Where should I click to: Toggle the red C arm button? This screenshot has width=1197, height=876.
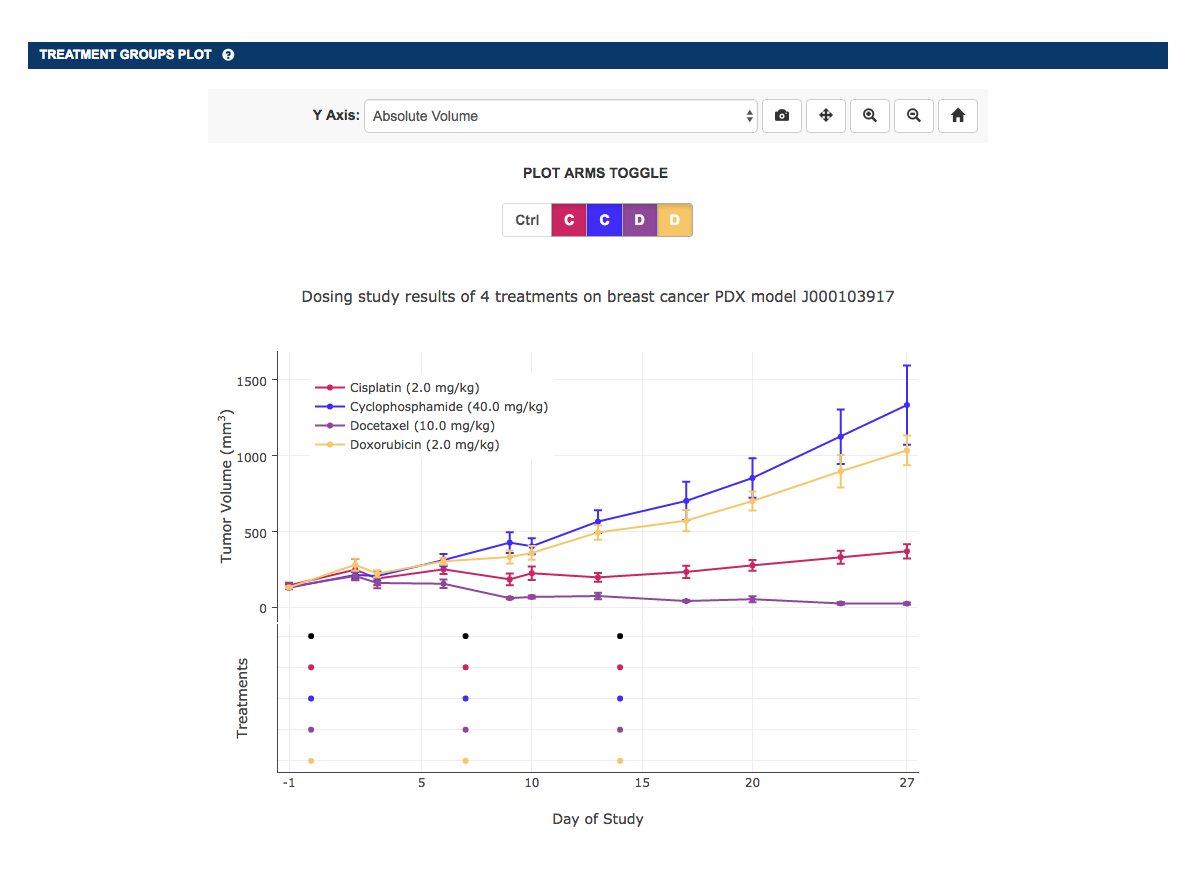tap(569, 220)
